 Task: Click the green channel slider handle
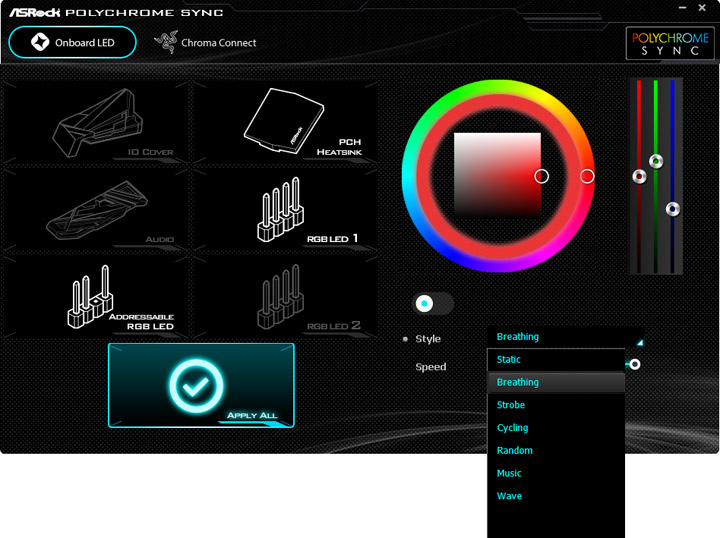pyautogui.click(x=656, y=161)
